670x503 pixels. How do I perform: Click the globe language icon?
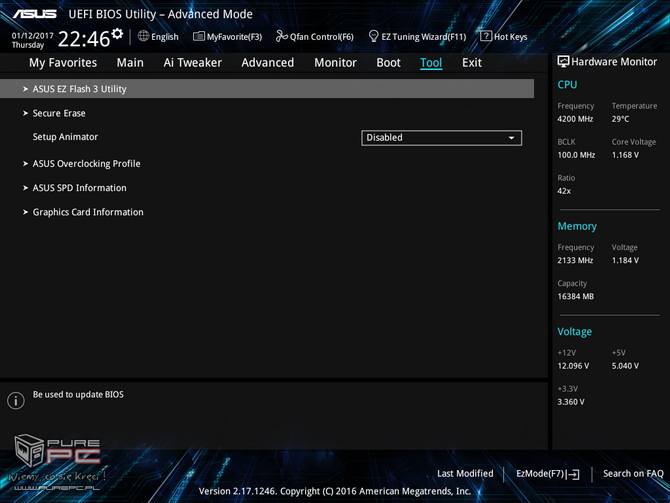click(143, 36)
